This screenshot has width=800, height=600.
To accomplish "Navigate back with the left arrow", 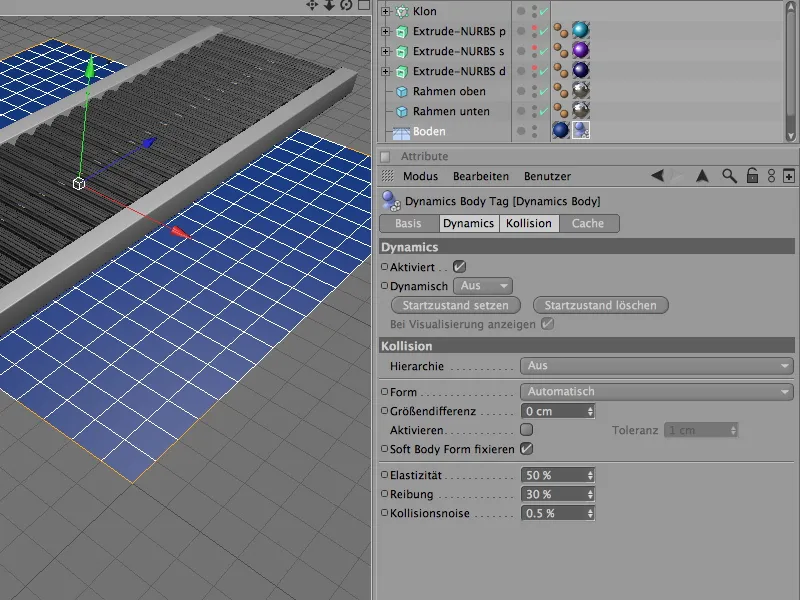I will (657, 176).
